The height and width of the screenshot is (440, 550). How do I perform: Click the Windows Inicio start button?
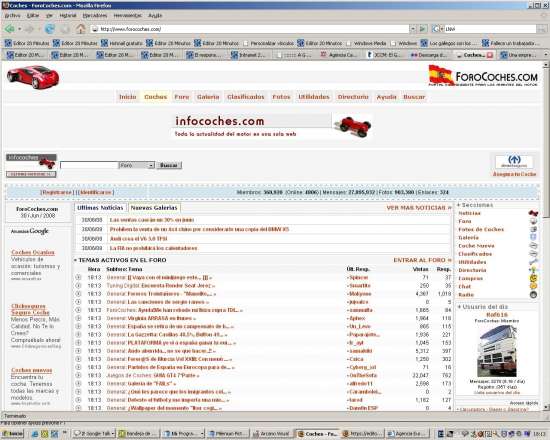point(13,434)
